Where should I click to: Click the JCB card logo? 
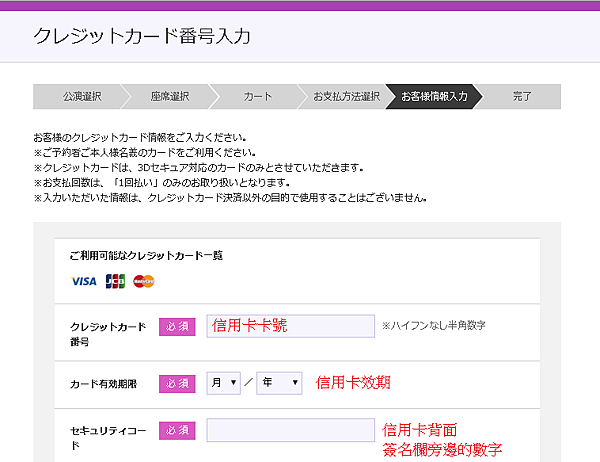(115, 281)
